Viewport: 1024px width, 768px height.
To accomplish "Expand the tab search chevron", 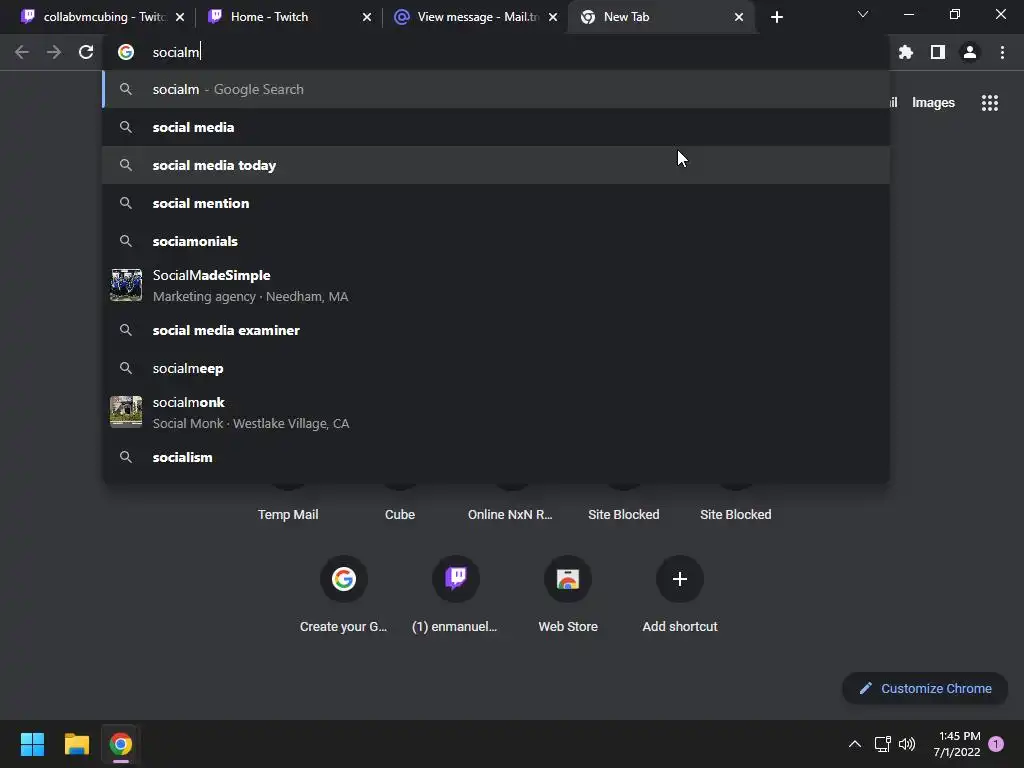I will (x=863, y=14).
